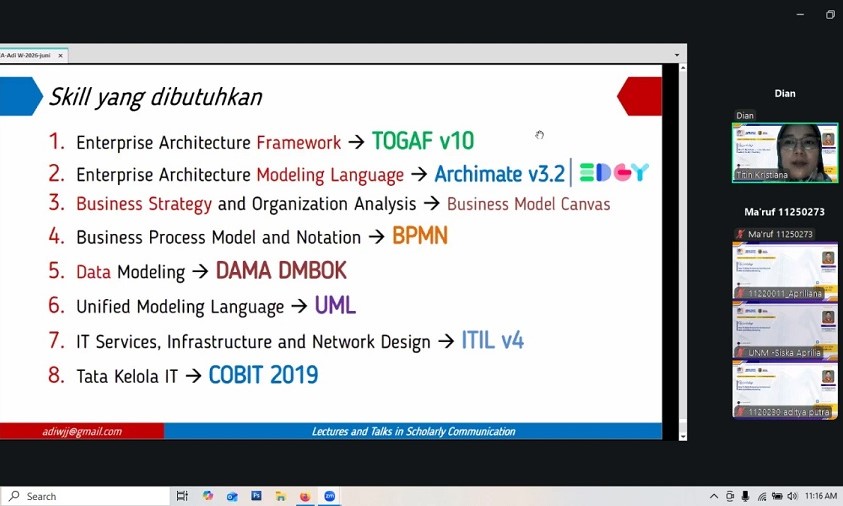This screenshot has height=506, width=843.
Task: Click 'Unified Modeling Language' text
Action: pos(180,307)
